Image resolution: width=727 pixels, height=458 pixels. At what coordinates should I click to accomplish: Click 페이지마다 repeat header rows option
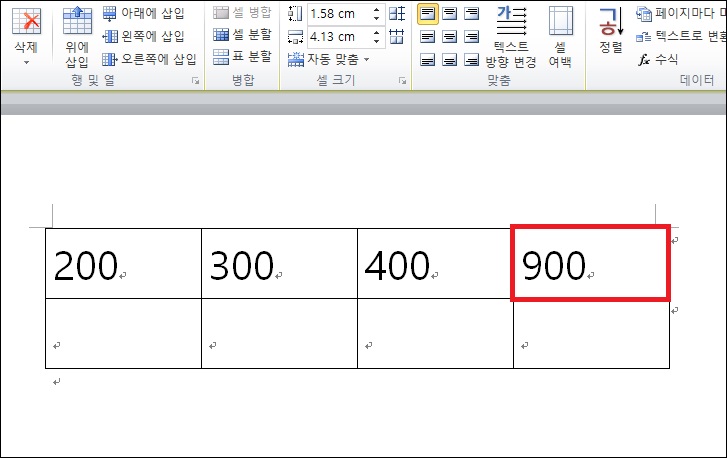[680, 14]
